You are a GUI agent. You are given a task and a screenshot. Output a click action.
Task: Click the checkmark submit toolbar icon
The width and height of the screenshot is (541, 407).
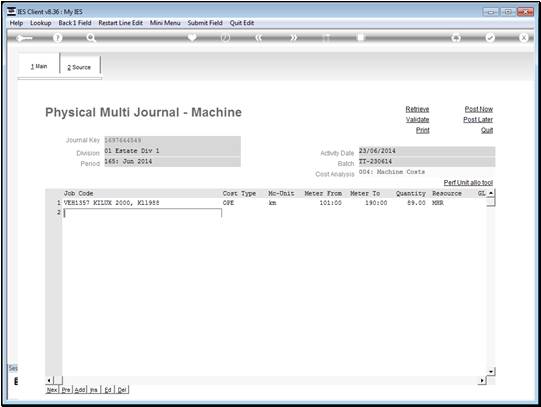pyautogui.click(x=490, y=38)
